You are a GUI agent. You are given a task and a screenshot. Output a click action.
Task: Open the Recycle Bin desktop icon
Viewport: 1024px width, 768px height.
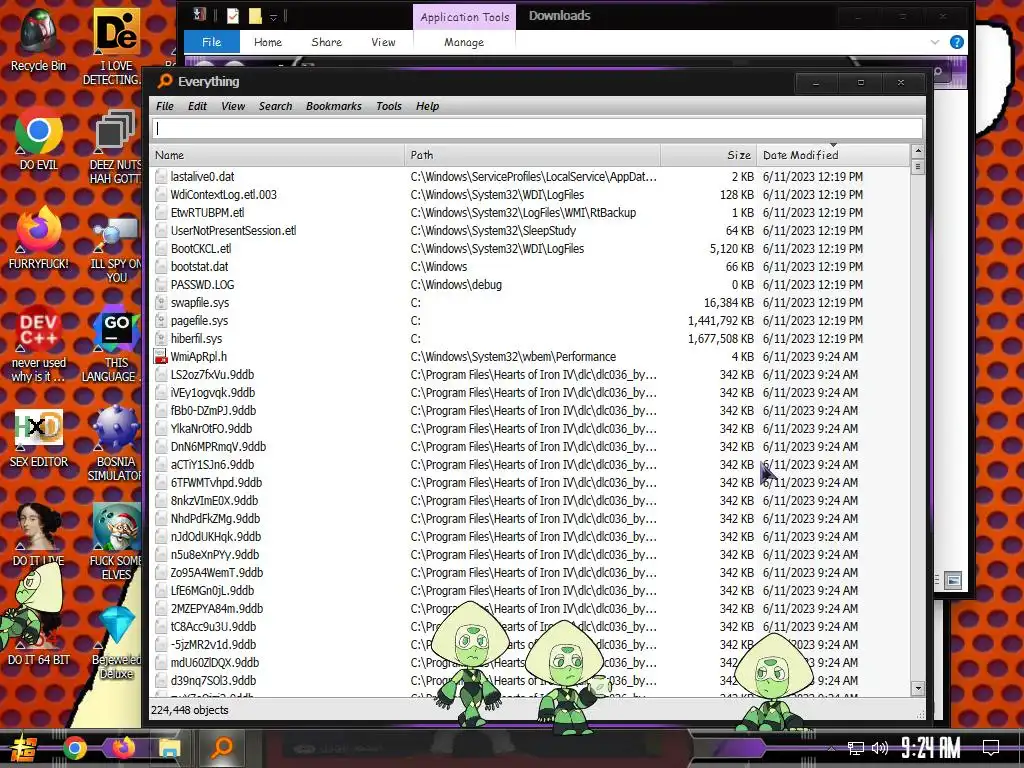coord(38,39)
